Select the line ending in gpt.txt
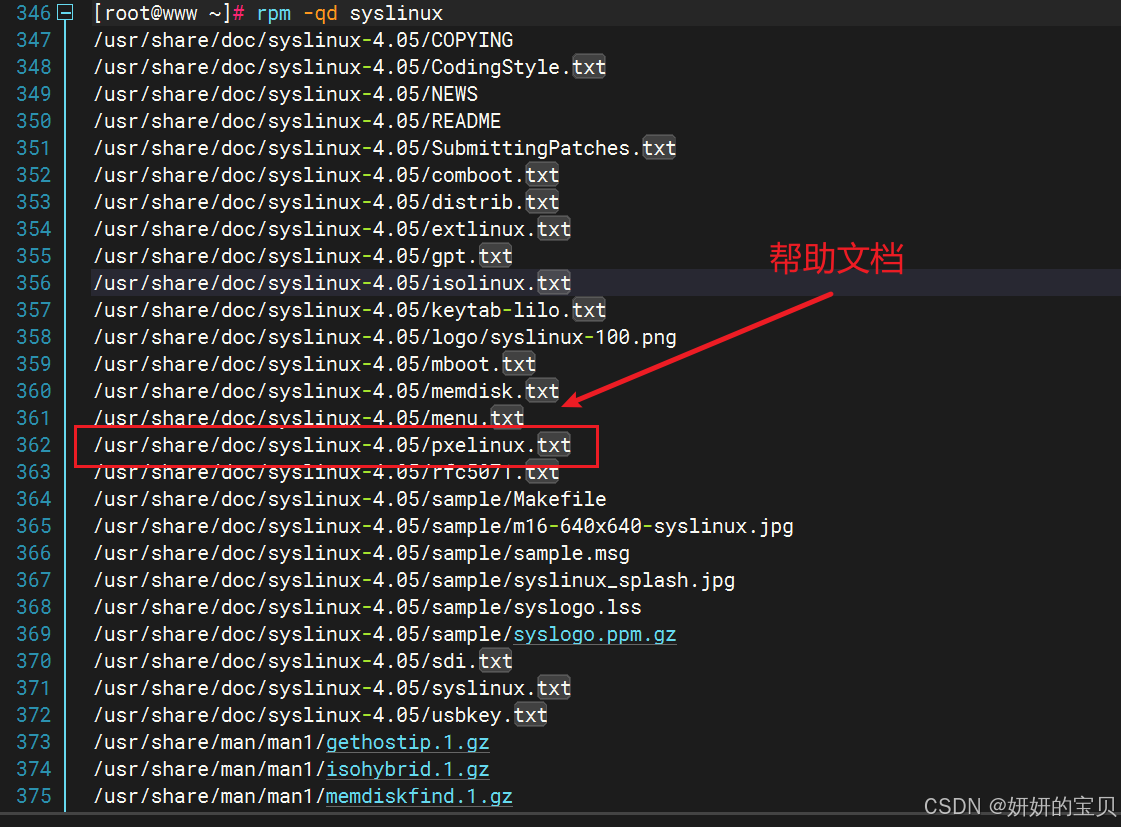The height and width of the screenshot is (827, 1121). pos(303,256)
